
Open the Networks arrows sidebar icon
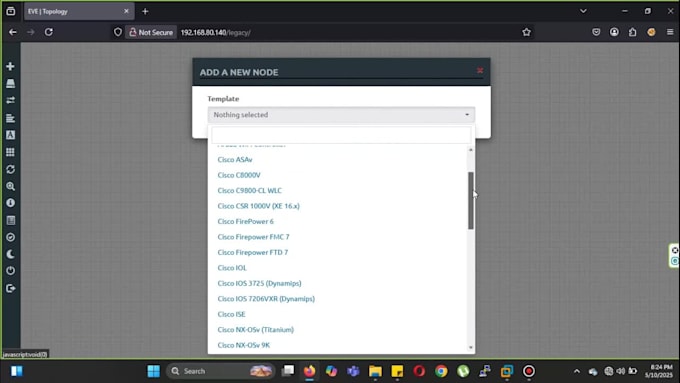pos(10,100)
